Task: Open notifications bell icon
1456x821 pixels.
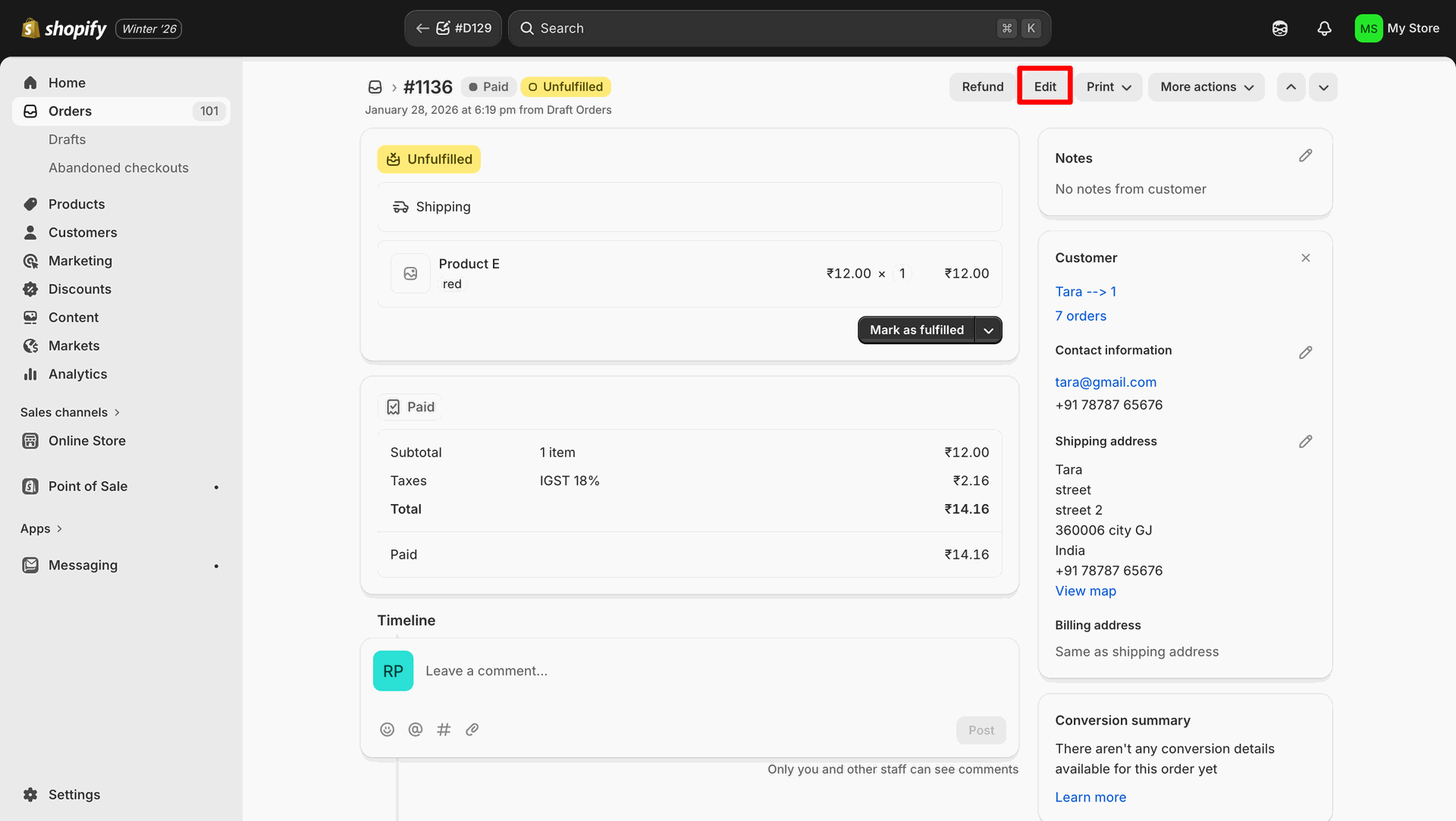Action: pyautogui.click(x=1324, y=29)
